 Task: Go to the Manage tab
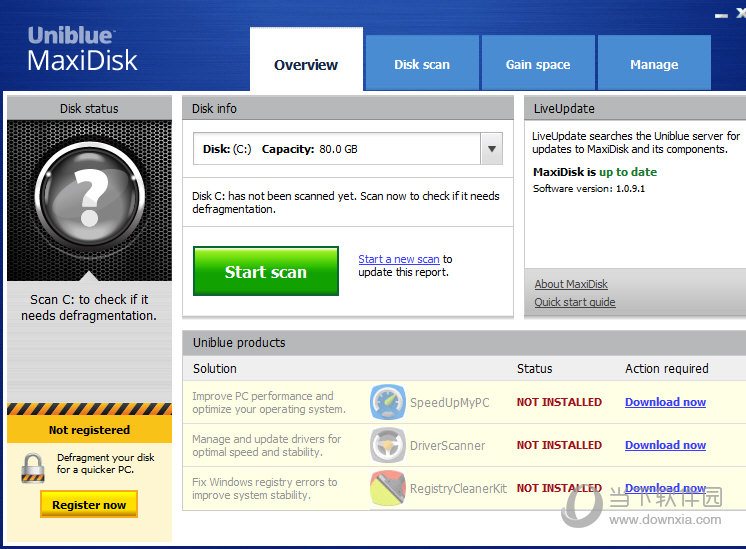(654, 63)
